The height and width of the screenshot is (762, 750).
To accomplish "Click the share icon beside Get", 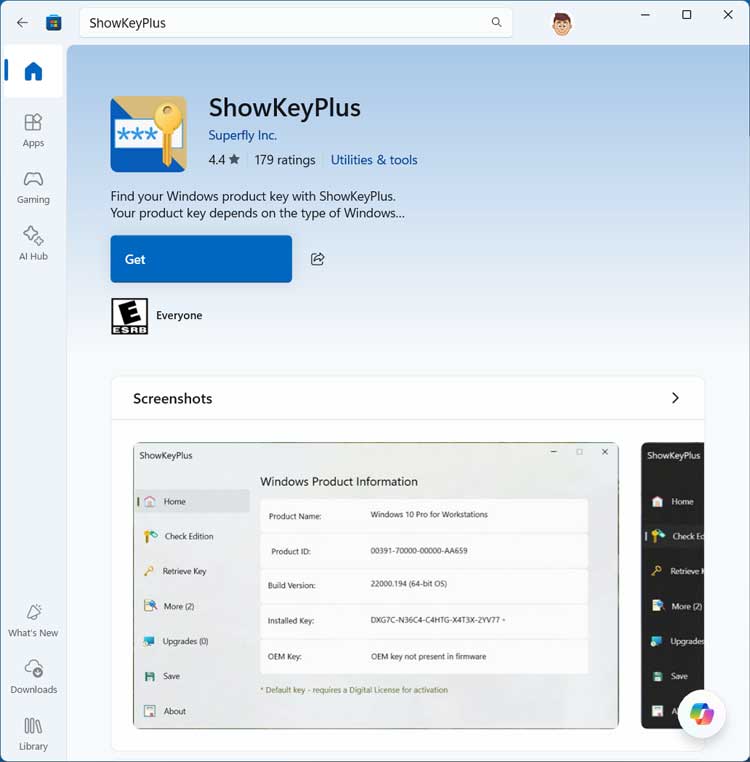I will [317, 259].
